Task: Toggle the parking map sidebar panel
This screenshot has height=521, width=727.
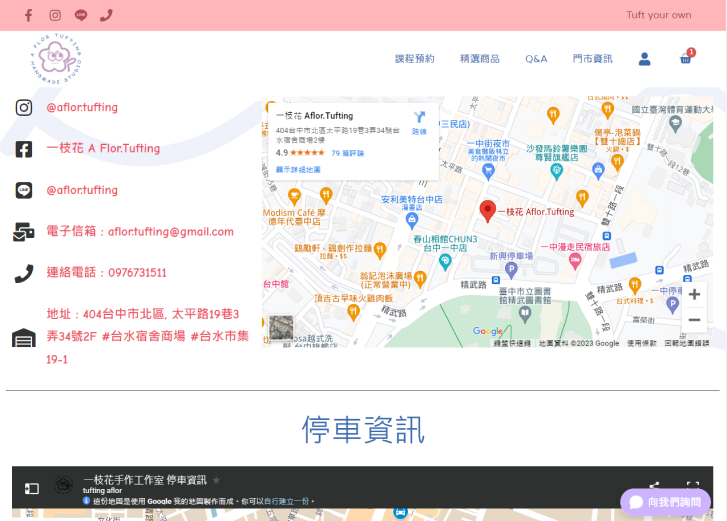Action: coord(31,488)
